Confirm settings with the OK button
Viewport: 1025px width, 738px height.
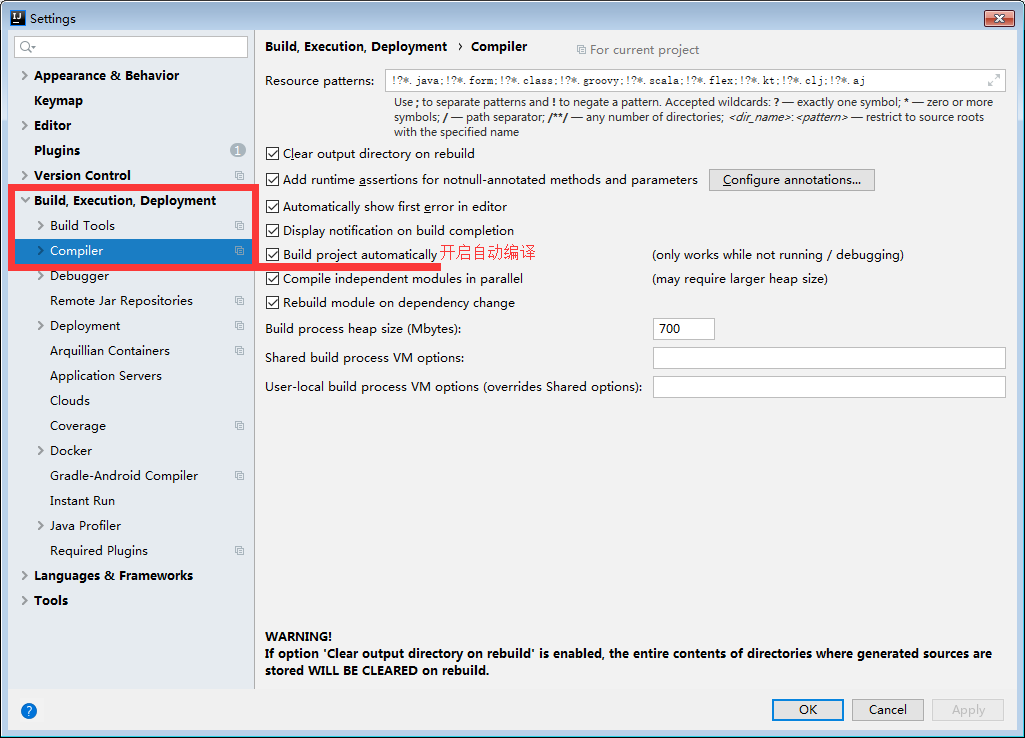point(807,710)
